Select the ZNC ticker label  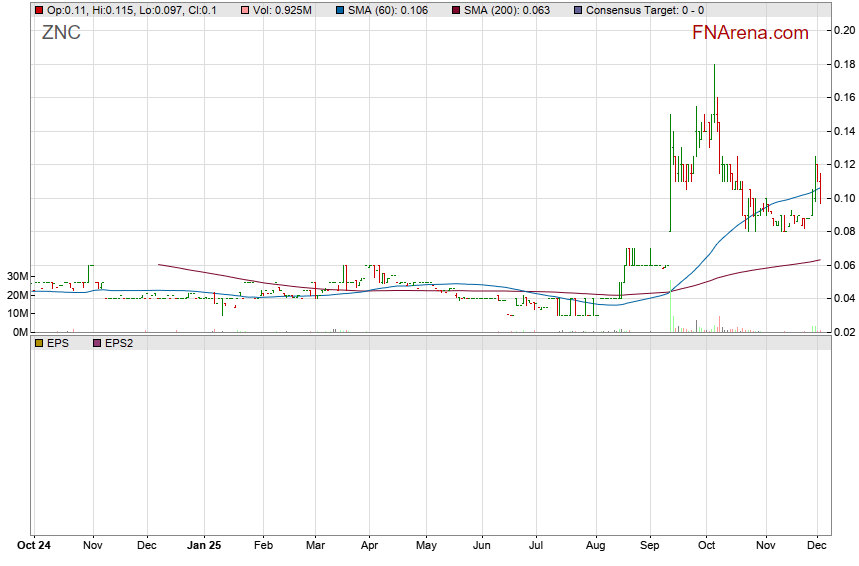tap(61, 33)
